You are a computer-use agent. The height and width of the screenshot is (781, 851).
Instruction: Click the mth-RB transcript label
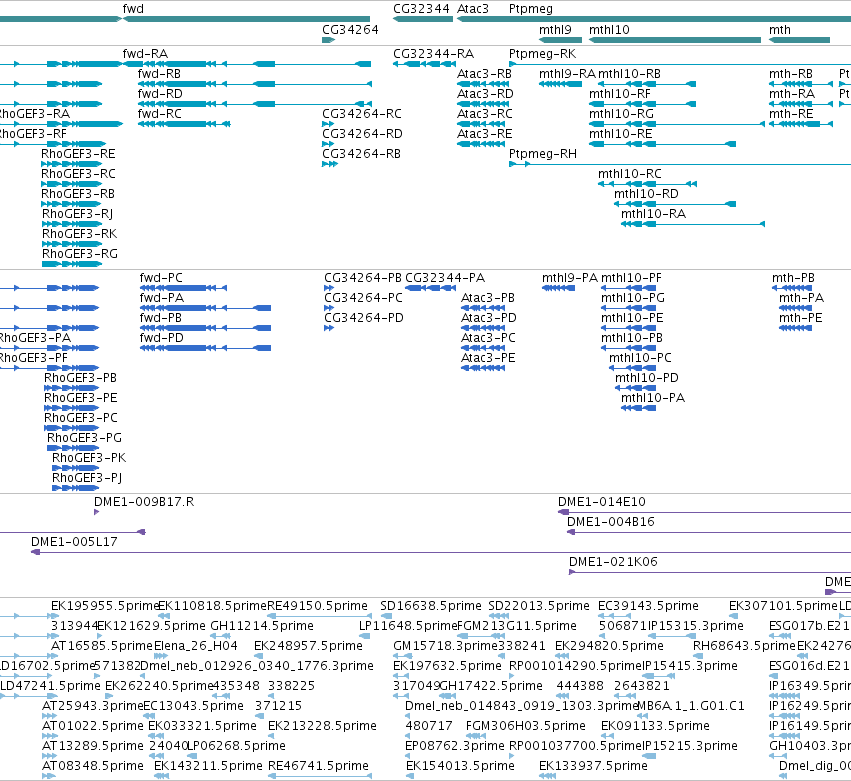[x=791, y=74]
